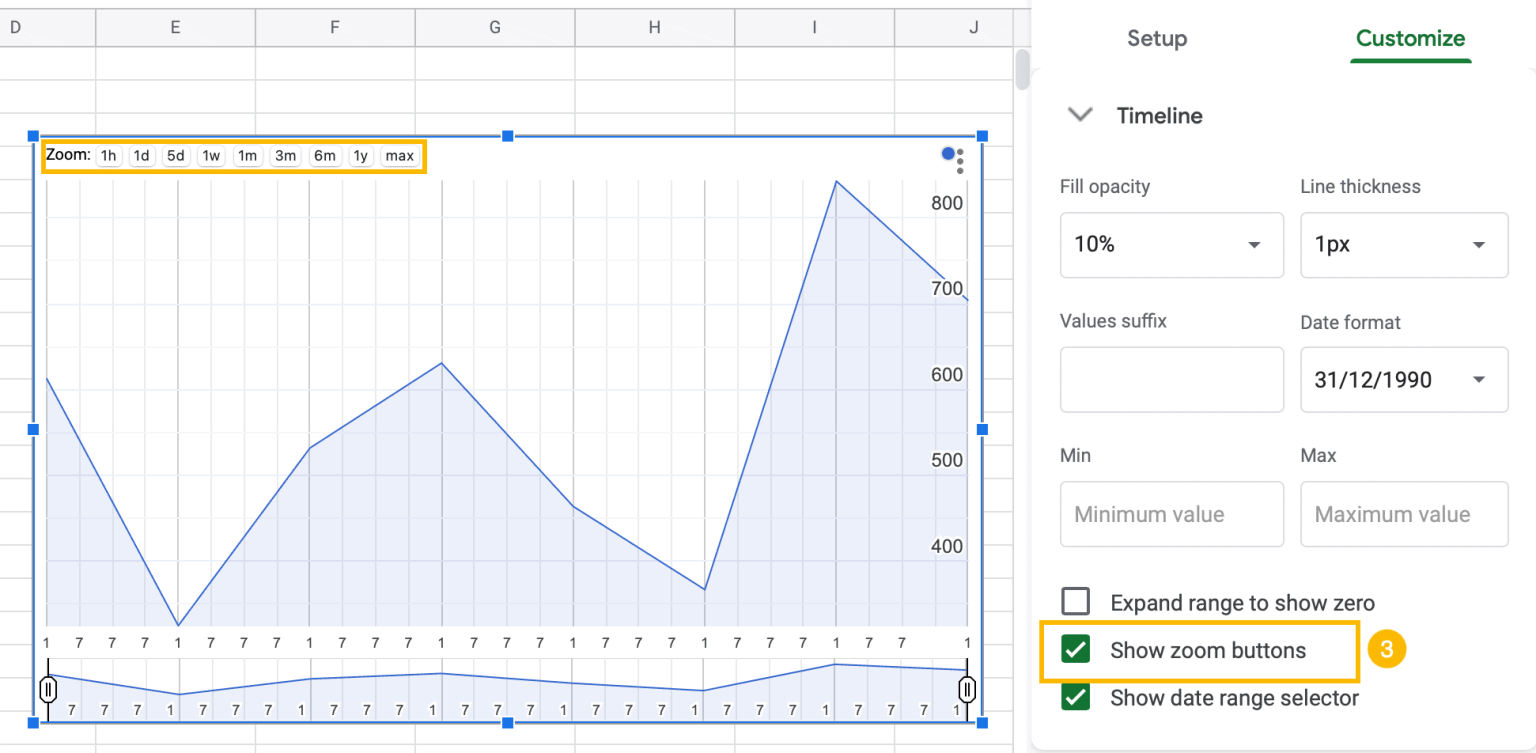Viewport: 1536px width, 753px height.
Task: Select the 6m zoom range
Action: click(x=324, y=155)
